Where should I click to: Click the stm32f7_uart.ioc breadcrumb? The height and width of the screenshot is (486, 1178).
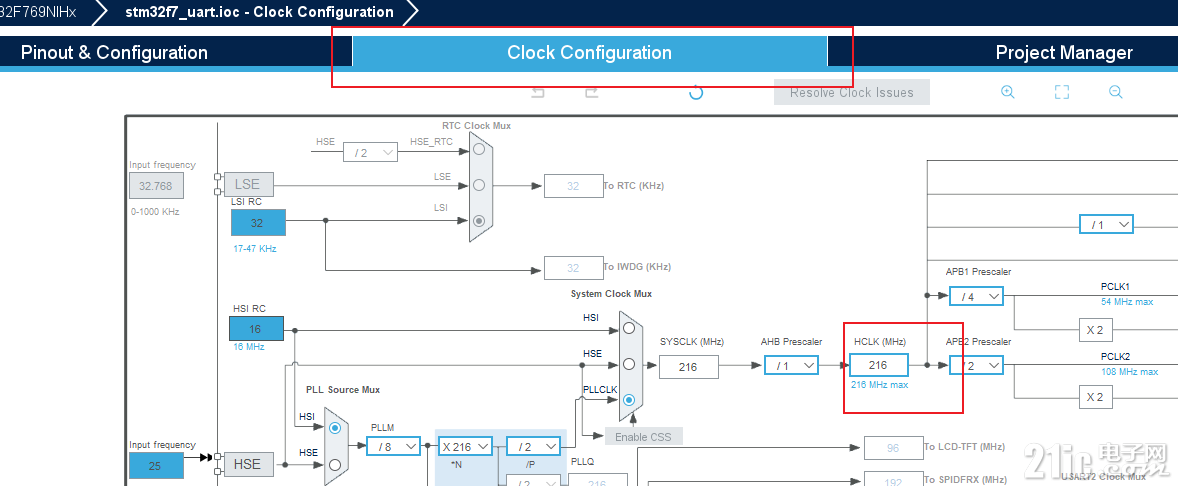point(259,12)
